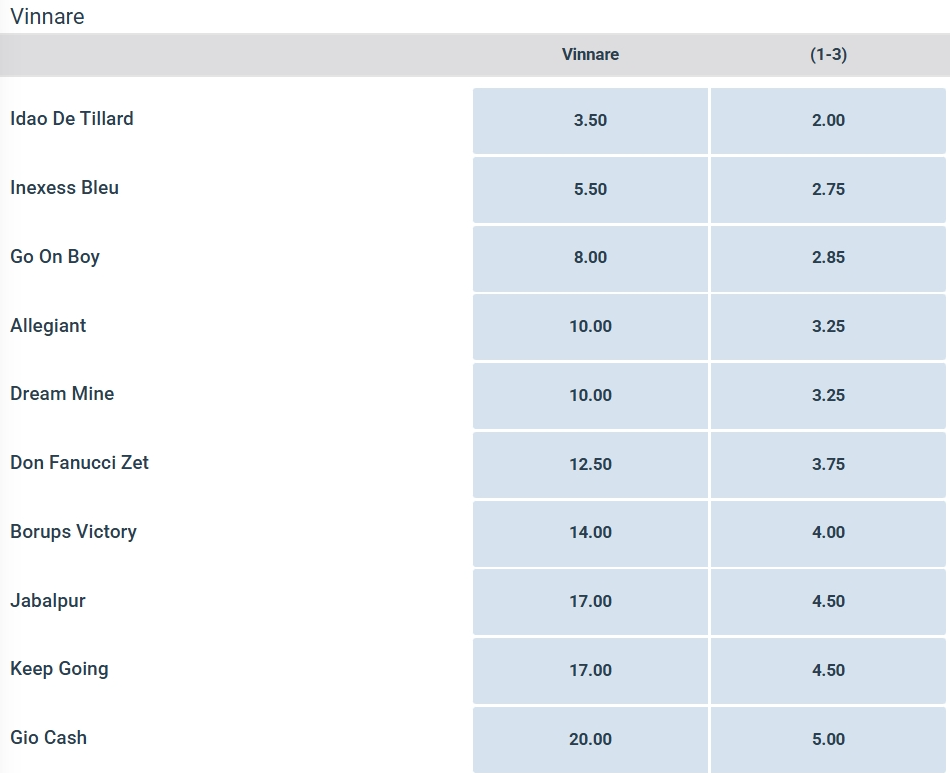Select Inexess Bleu winner odds 5.50
Viewport: 950px width, 773px height.
click(590, 190)
